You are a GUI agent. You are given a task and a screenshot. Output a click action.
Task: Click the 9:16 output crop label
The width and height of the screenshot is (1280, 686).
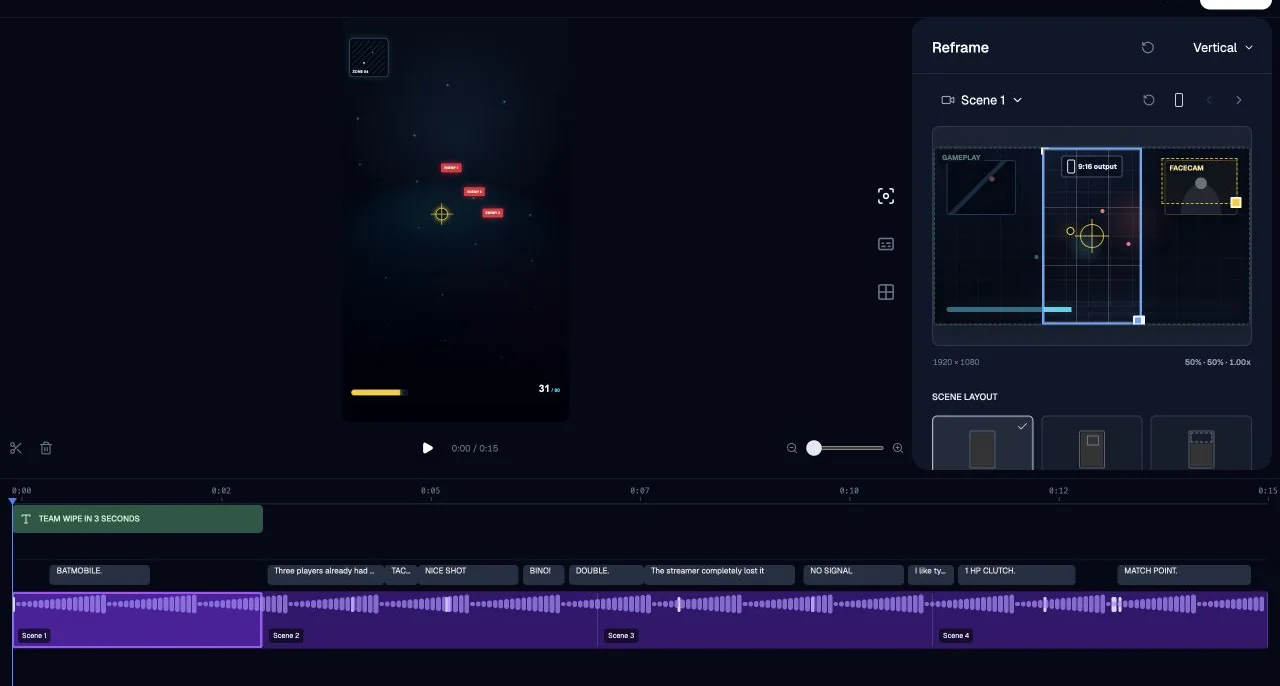(1092, 166)
